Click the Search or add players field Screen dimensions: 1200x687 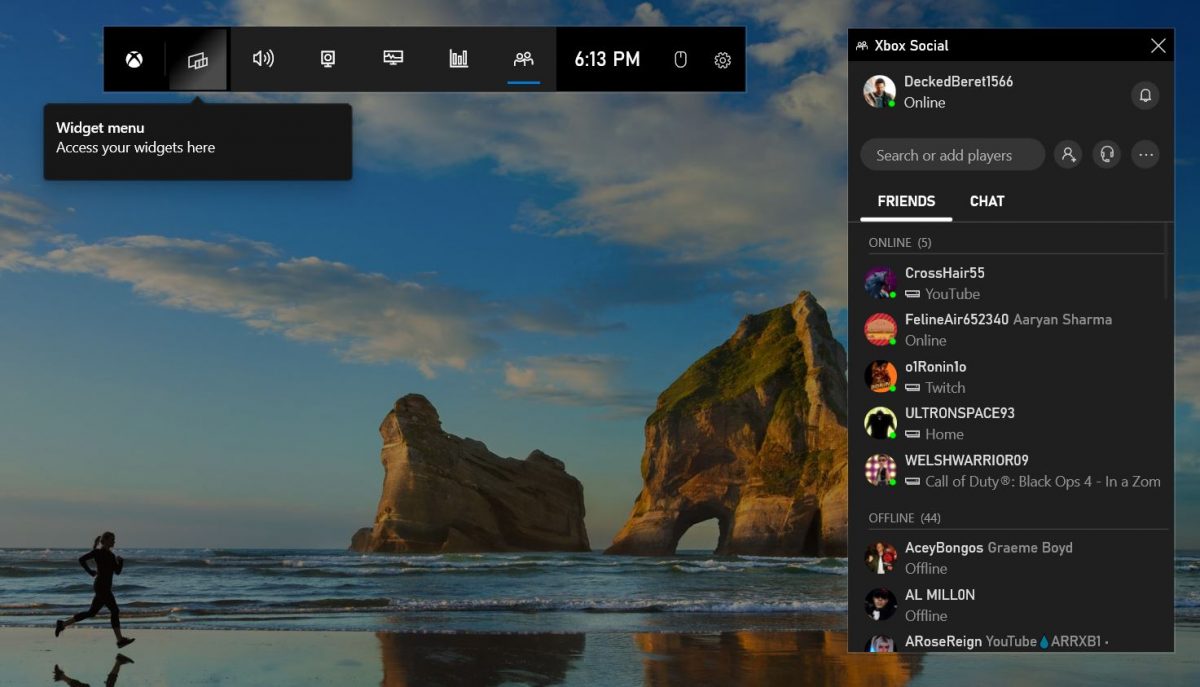click(952, 155)
